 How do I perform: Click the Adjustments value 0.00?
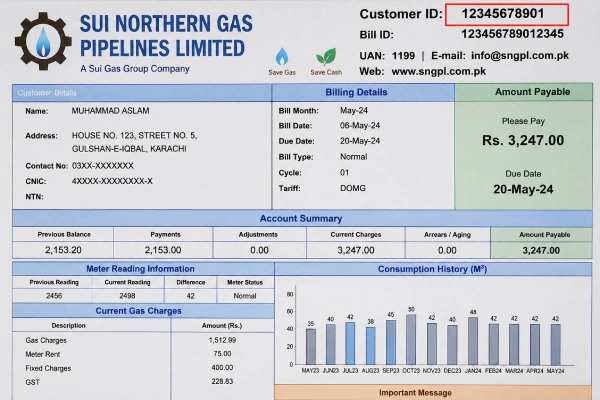[x=259, y=250]
